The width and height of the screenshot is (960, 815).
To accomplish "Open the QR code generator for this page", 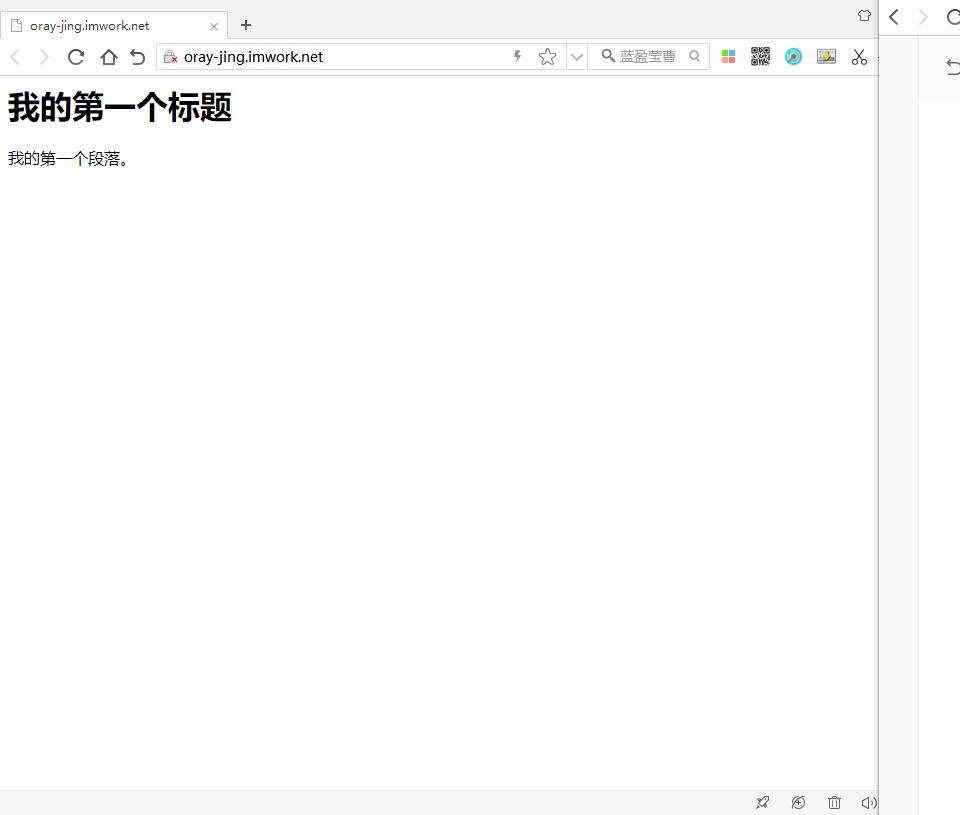I will 760,56.
